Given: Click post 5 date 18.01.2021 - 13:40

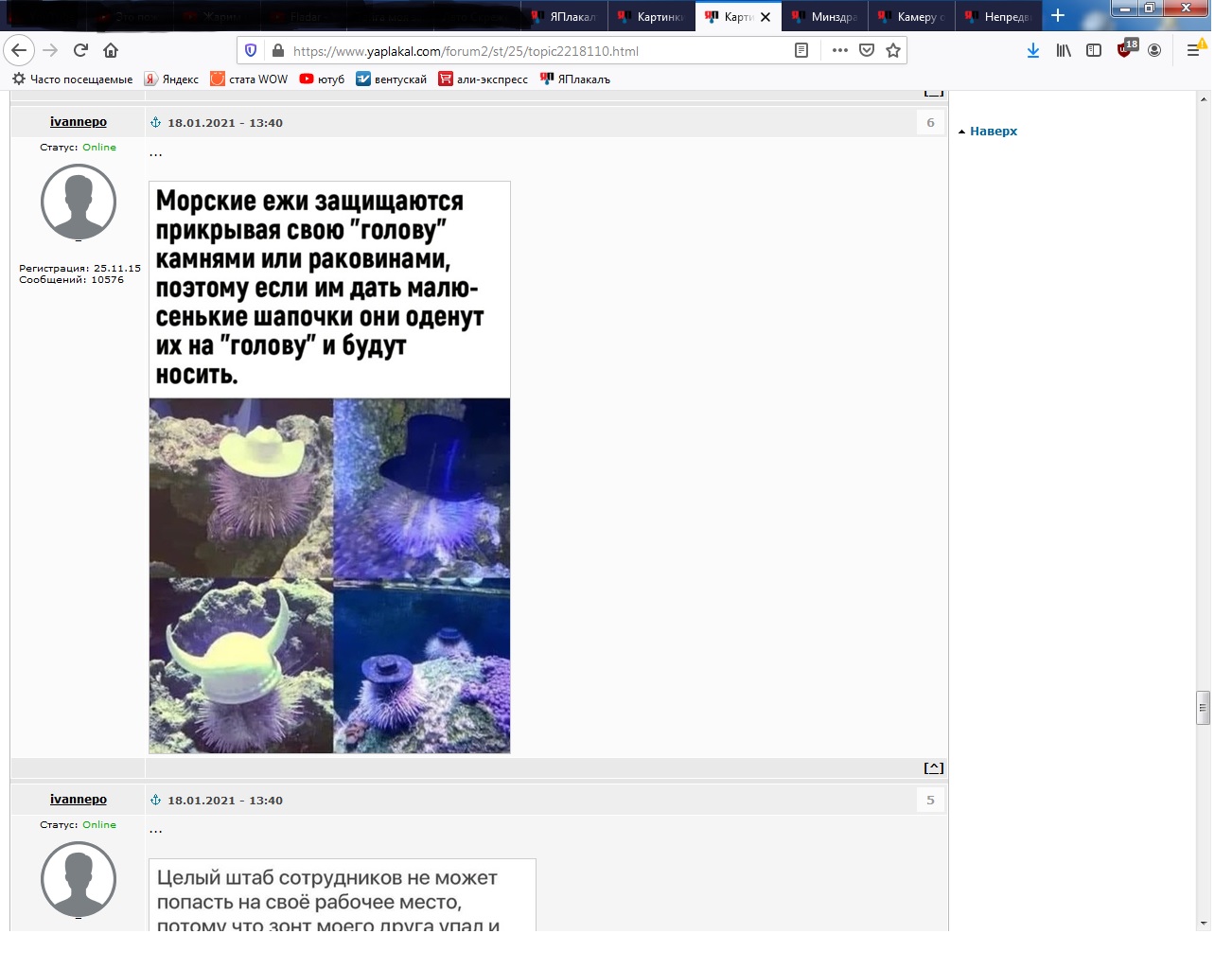Looking at the screenshot, I should coord(225,801).
